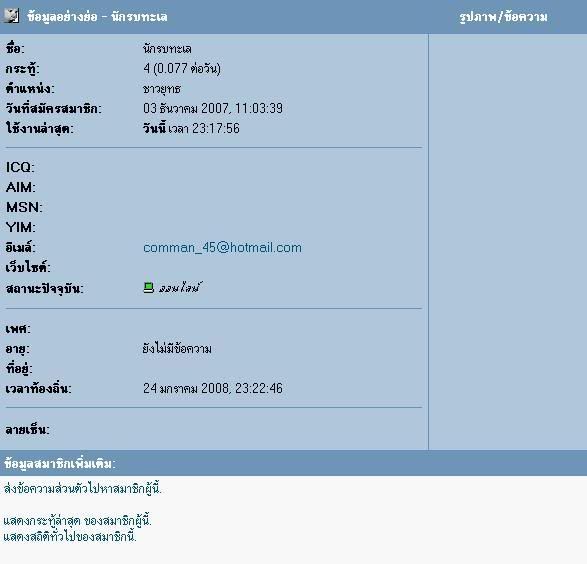Click the ลายเซ็น signature label
This screenshot has height=564, width=587.
point(27,429)
